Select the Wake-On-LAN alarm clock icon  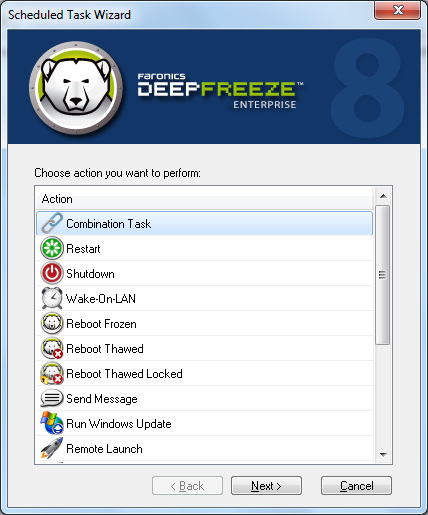(52, 298)
